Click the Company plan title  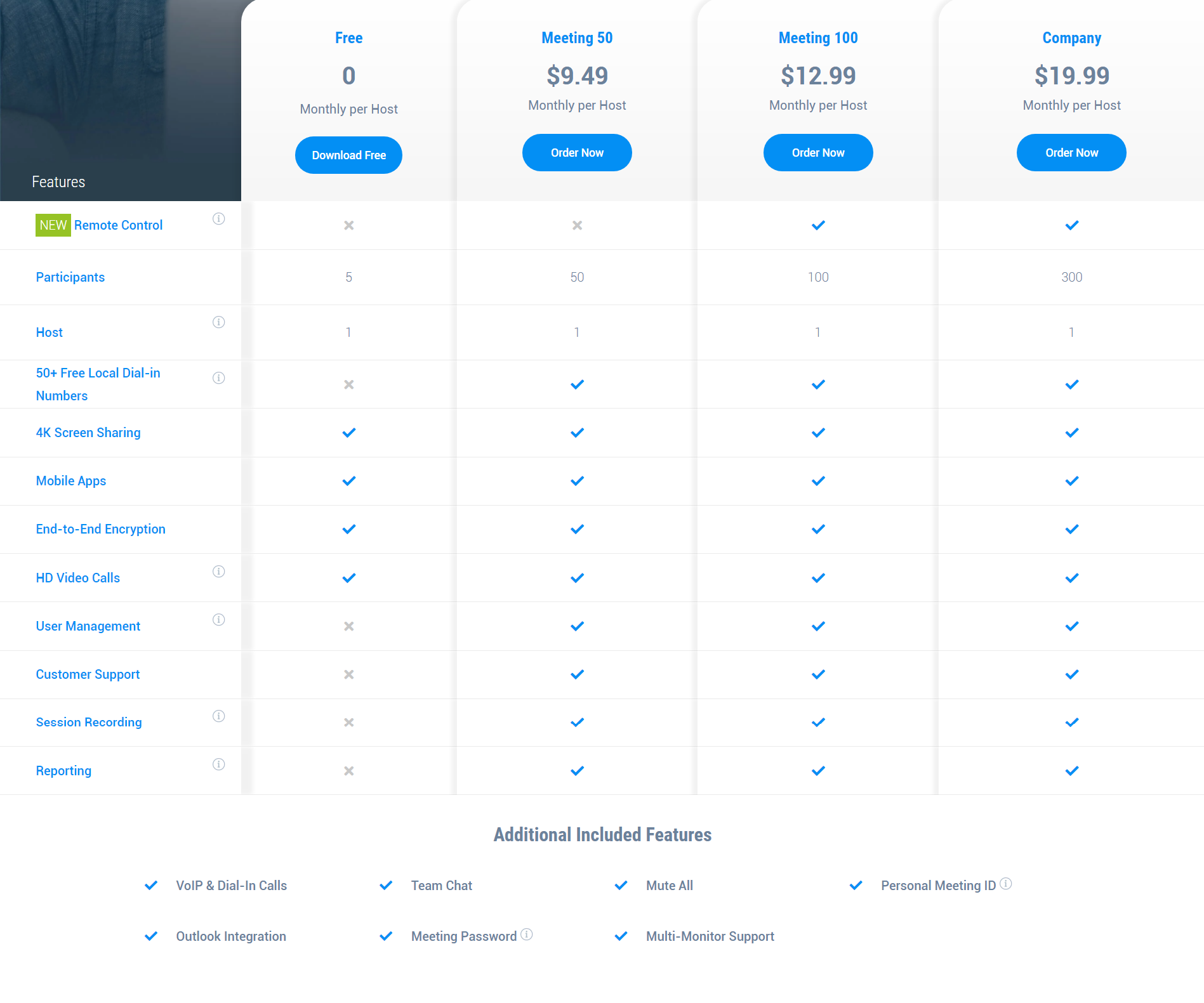(1072, 38)
